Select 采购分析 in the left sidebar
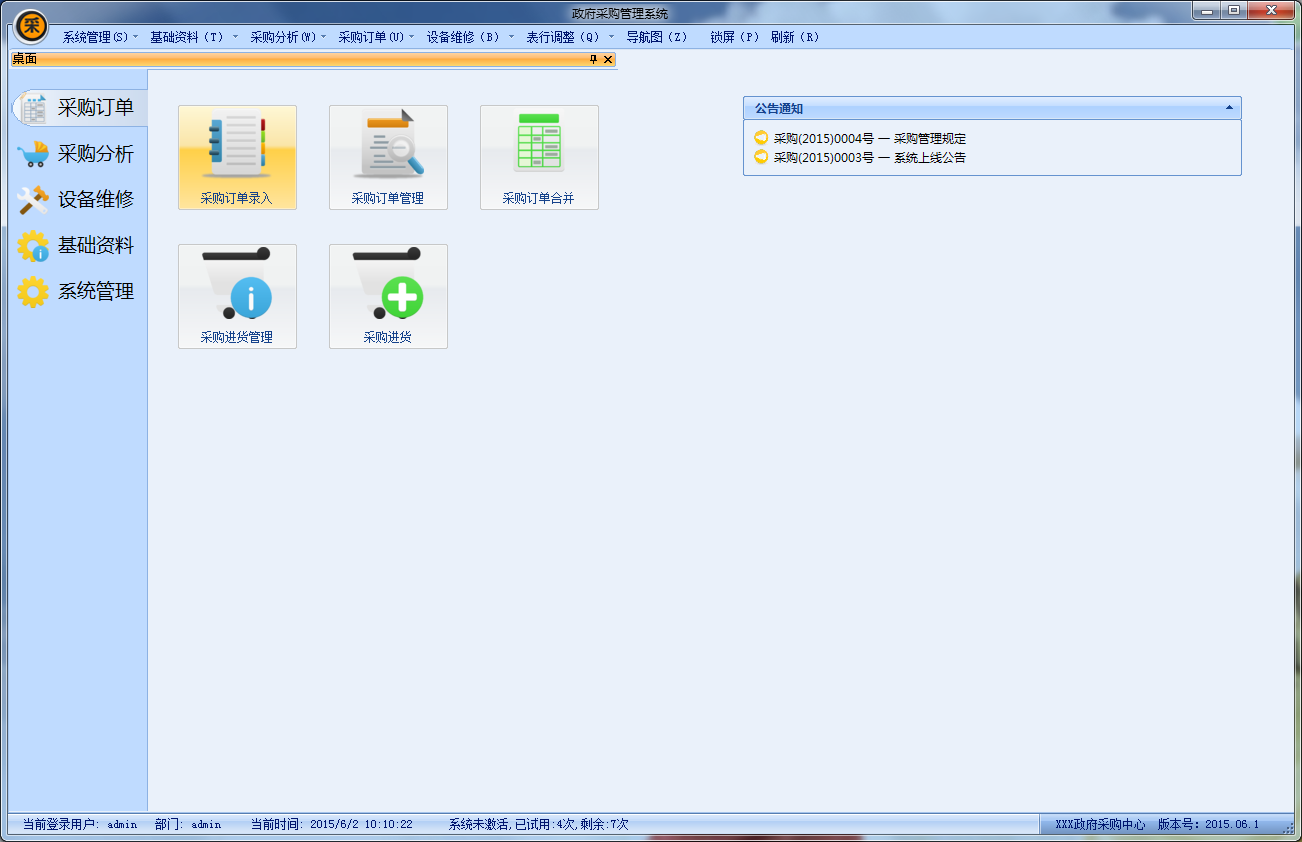 click(x=78, y=154)
